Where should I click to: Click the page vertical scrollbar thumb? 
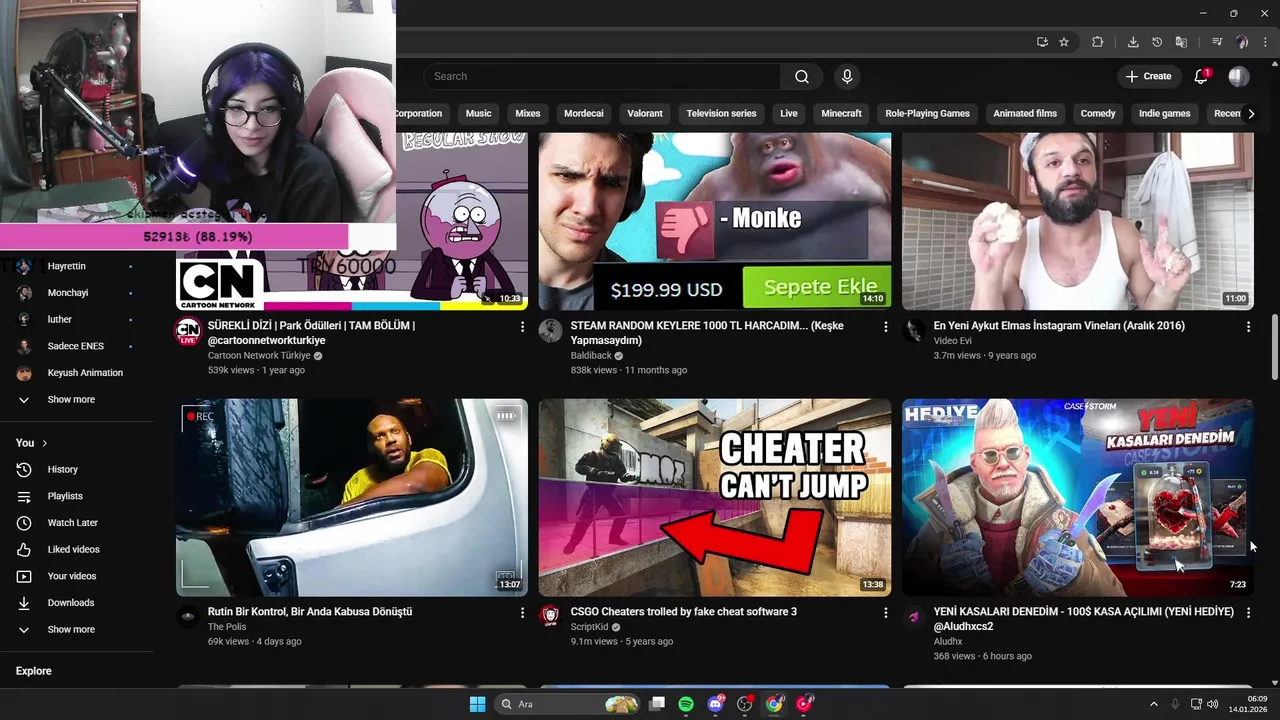(x=1274, y=347)
